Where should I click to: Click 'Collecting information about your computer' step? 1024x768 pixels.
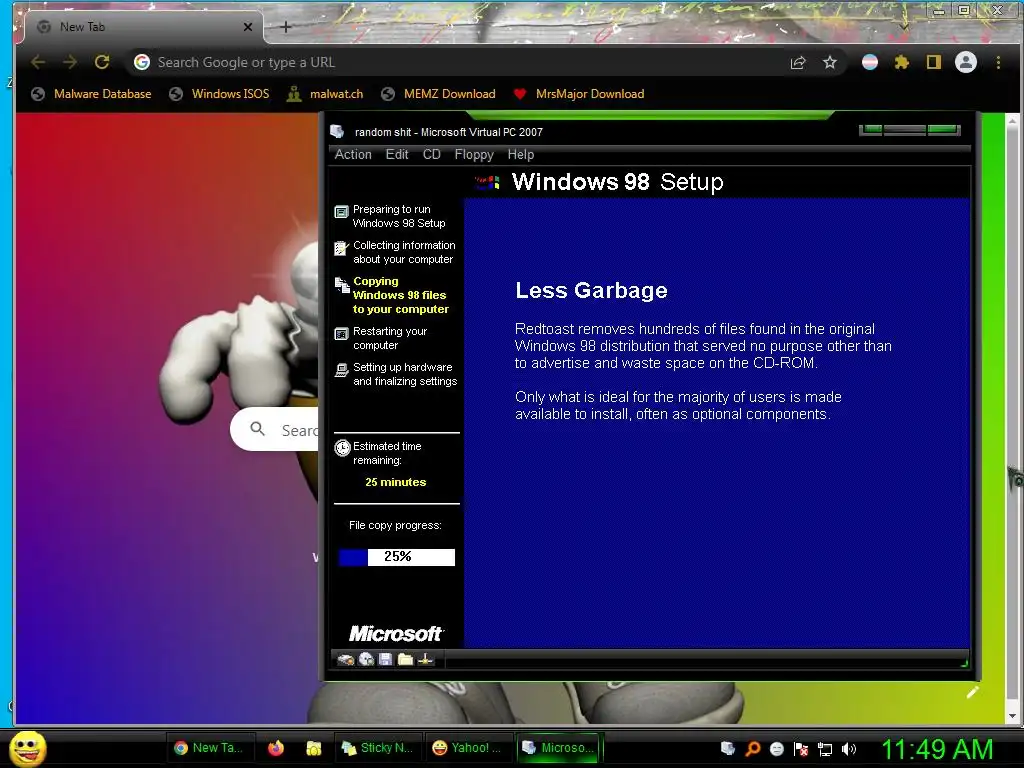(396, 252)
